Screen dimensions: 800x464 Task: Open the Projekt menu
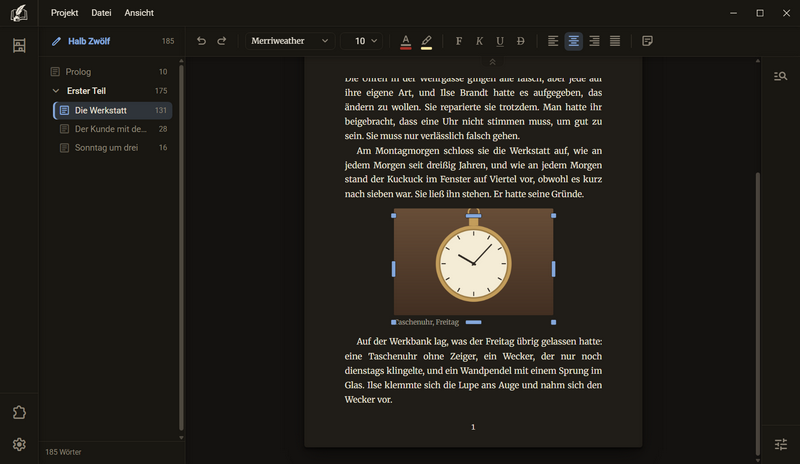click(64, 13)
